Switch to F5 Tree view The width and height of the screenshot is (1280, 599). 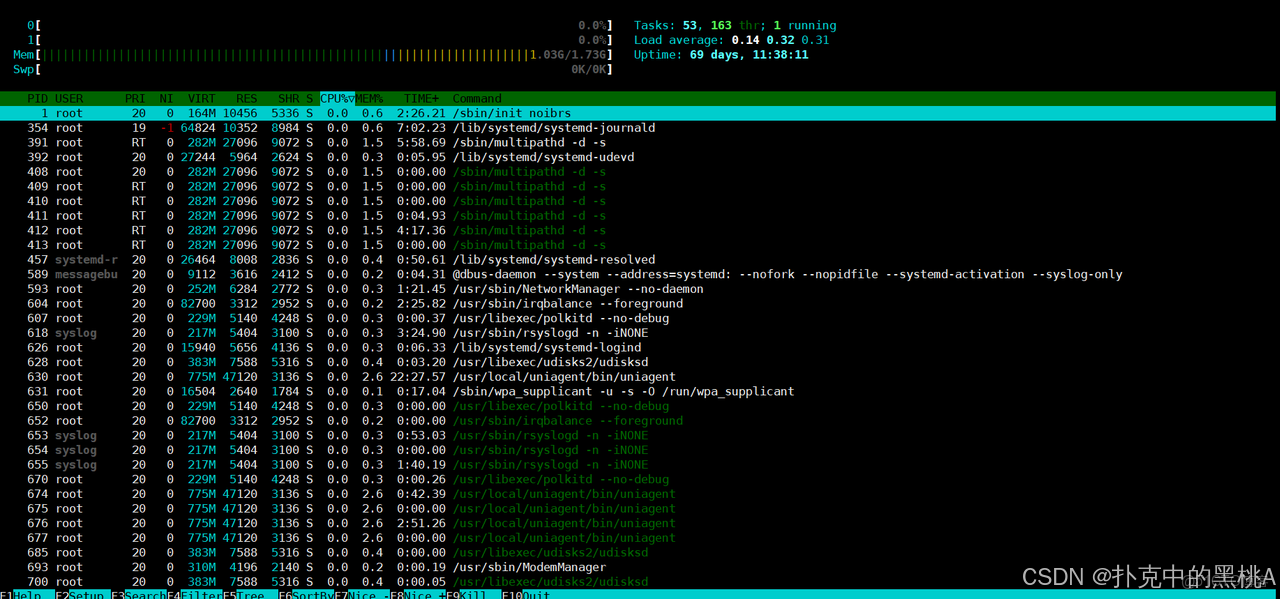249,594
